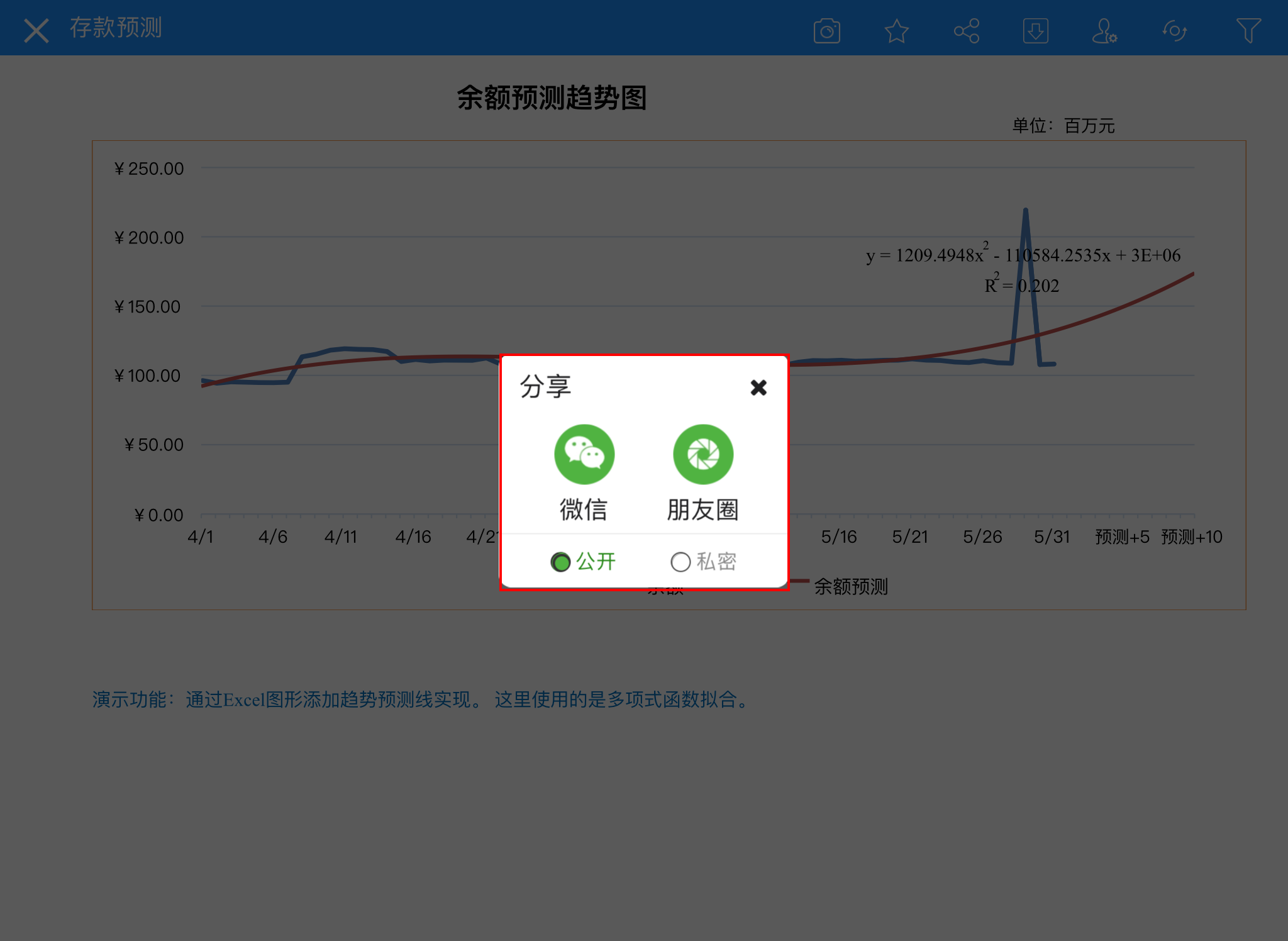Tap the 微信 label text
The width and height of the screenshot is (1288, 941).
[584, 509]
